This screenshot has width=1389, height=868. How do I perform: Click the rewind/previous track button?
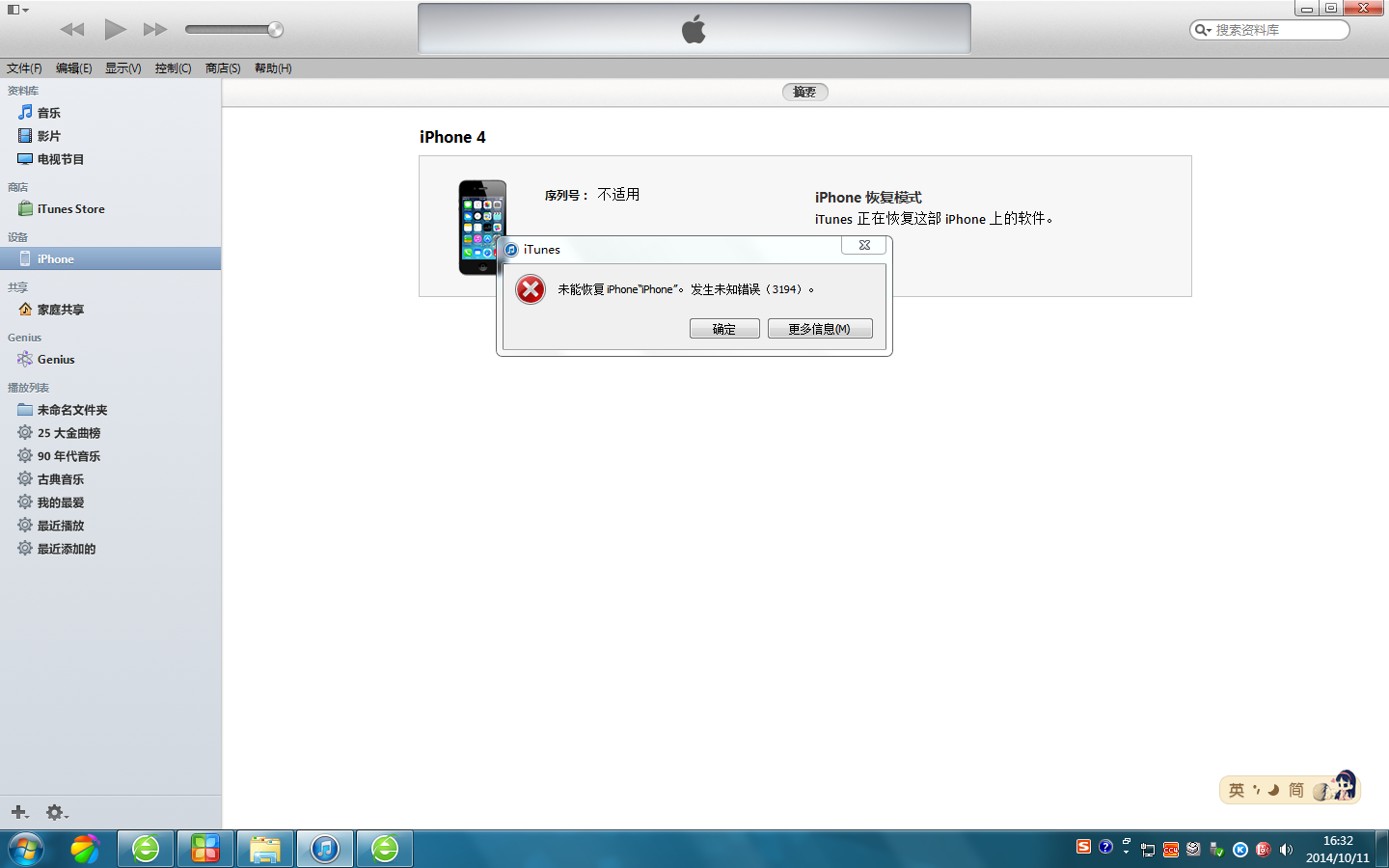tap(72, 30)
